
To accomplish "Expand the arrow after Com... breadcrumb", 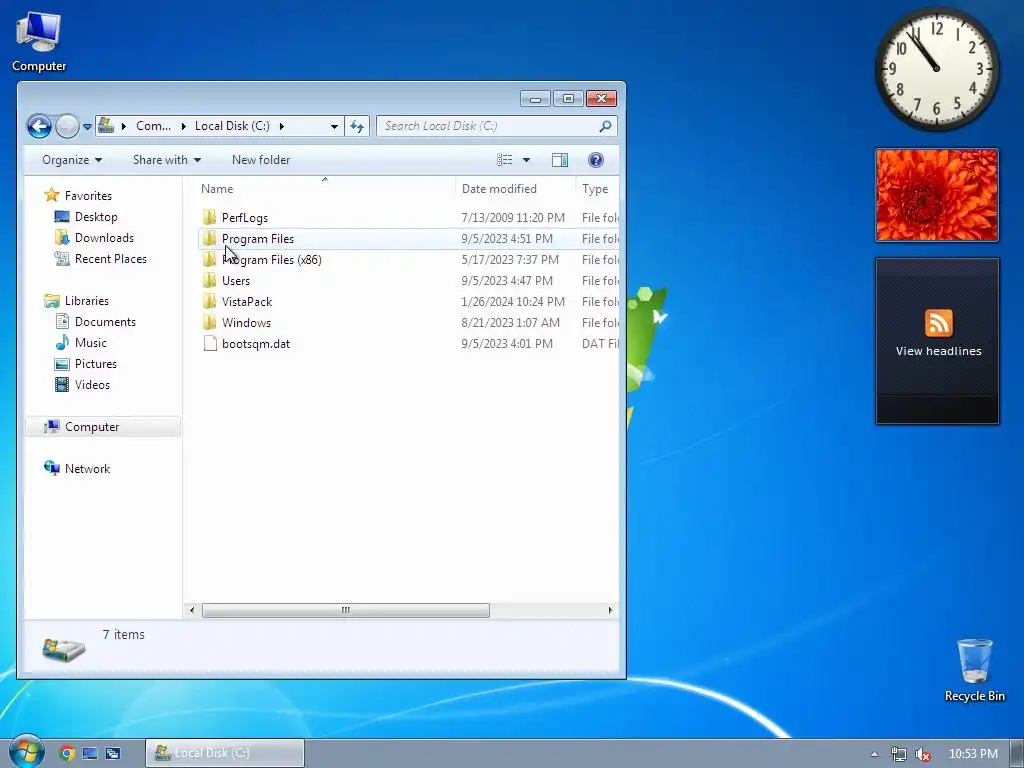I will point(183,126).
